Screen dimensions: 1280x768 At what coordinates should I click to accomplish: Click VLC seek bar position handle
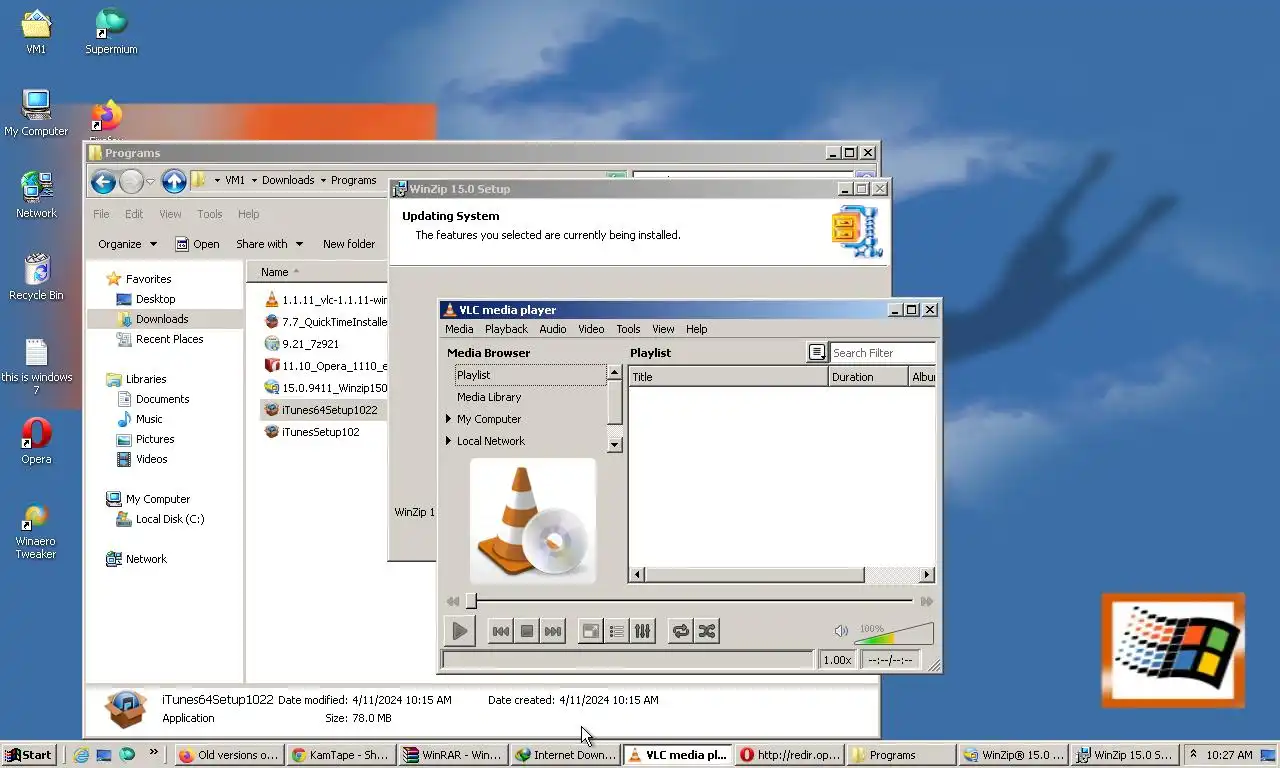pos(471,601)
